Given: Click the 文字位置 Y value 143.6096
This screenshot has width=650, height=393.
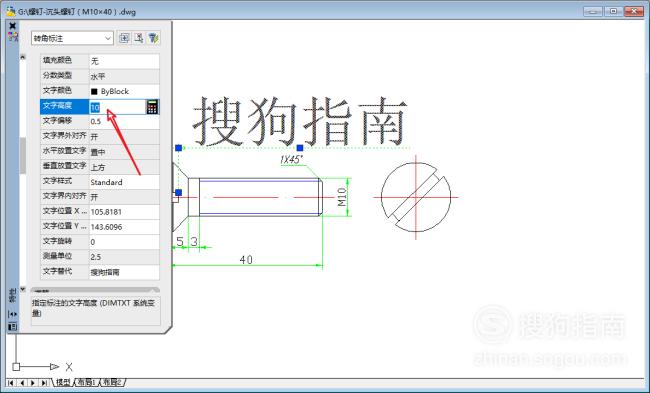Looking at the screenshot, I should coord(124,227).
